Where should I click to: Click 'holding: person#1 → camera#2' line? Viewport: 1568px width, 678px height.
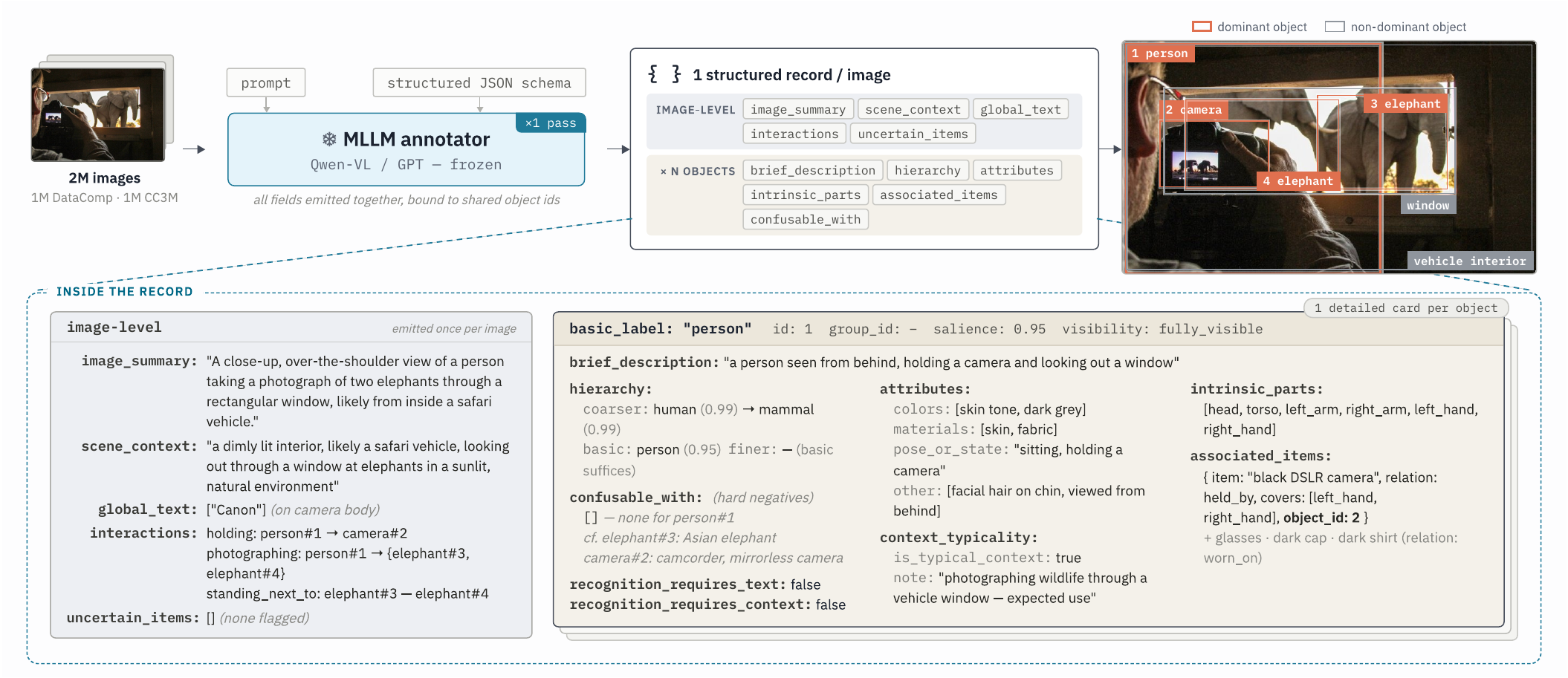point(307,533)
